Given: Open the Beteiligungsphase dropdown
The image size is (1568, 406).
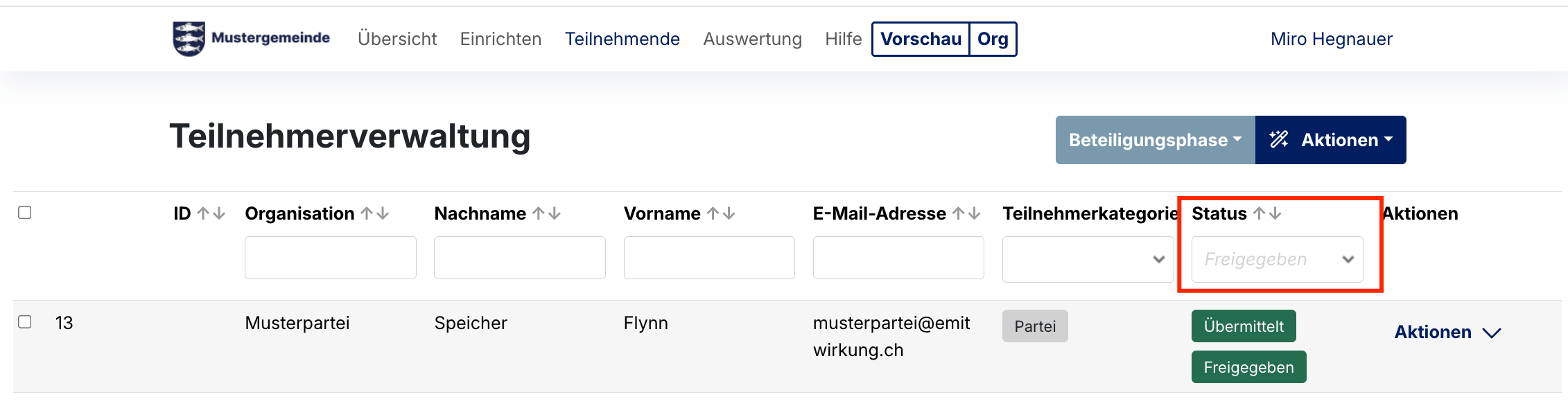Looking at the screenshot, I should coord(1155,140).
